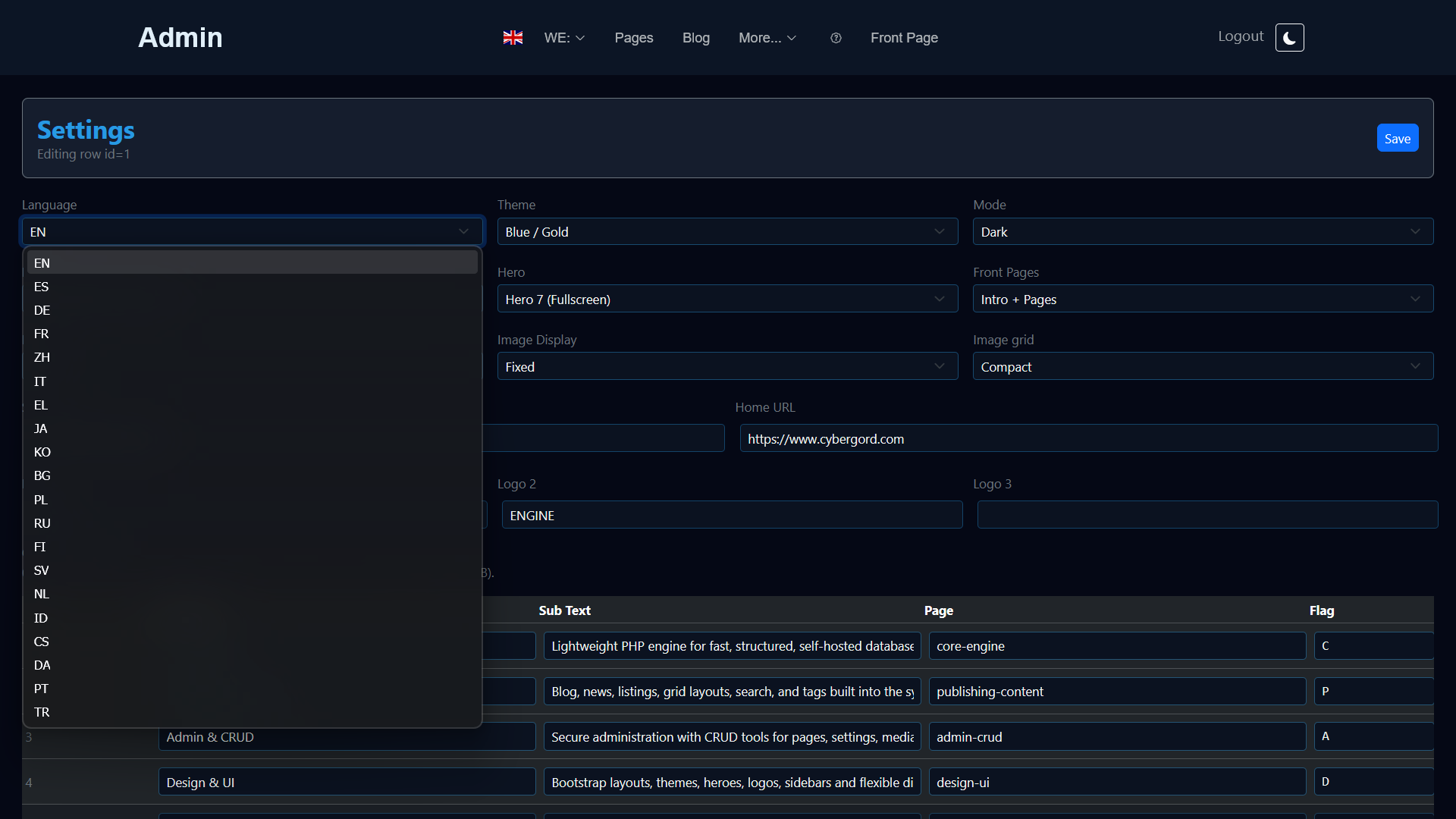
Task: Save the settings
Action: click(1397, 138)
